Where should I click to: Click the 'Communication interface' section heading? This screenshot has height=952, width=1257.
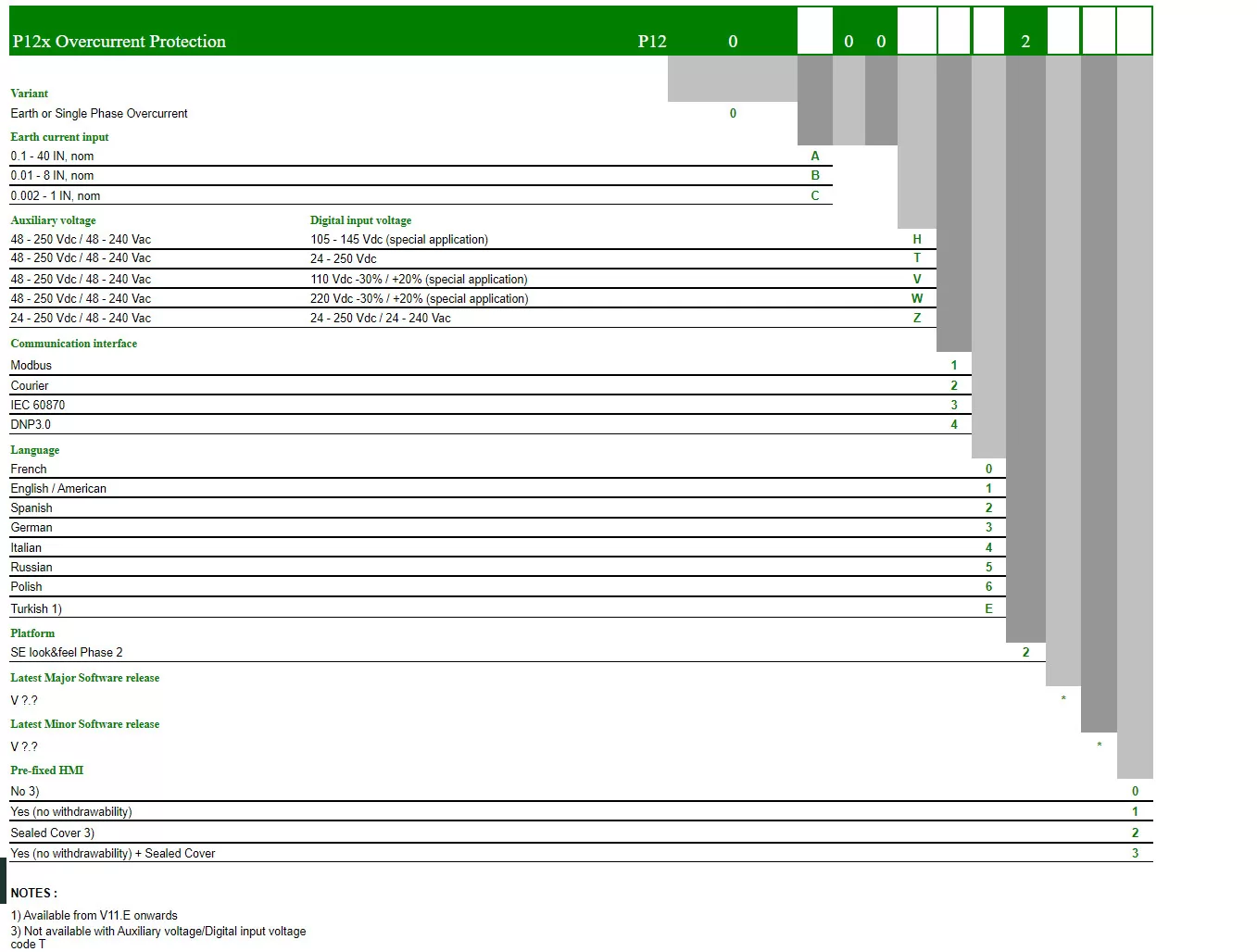(73, 344)
